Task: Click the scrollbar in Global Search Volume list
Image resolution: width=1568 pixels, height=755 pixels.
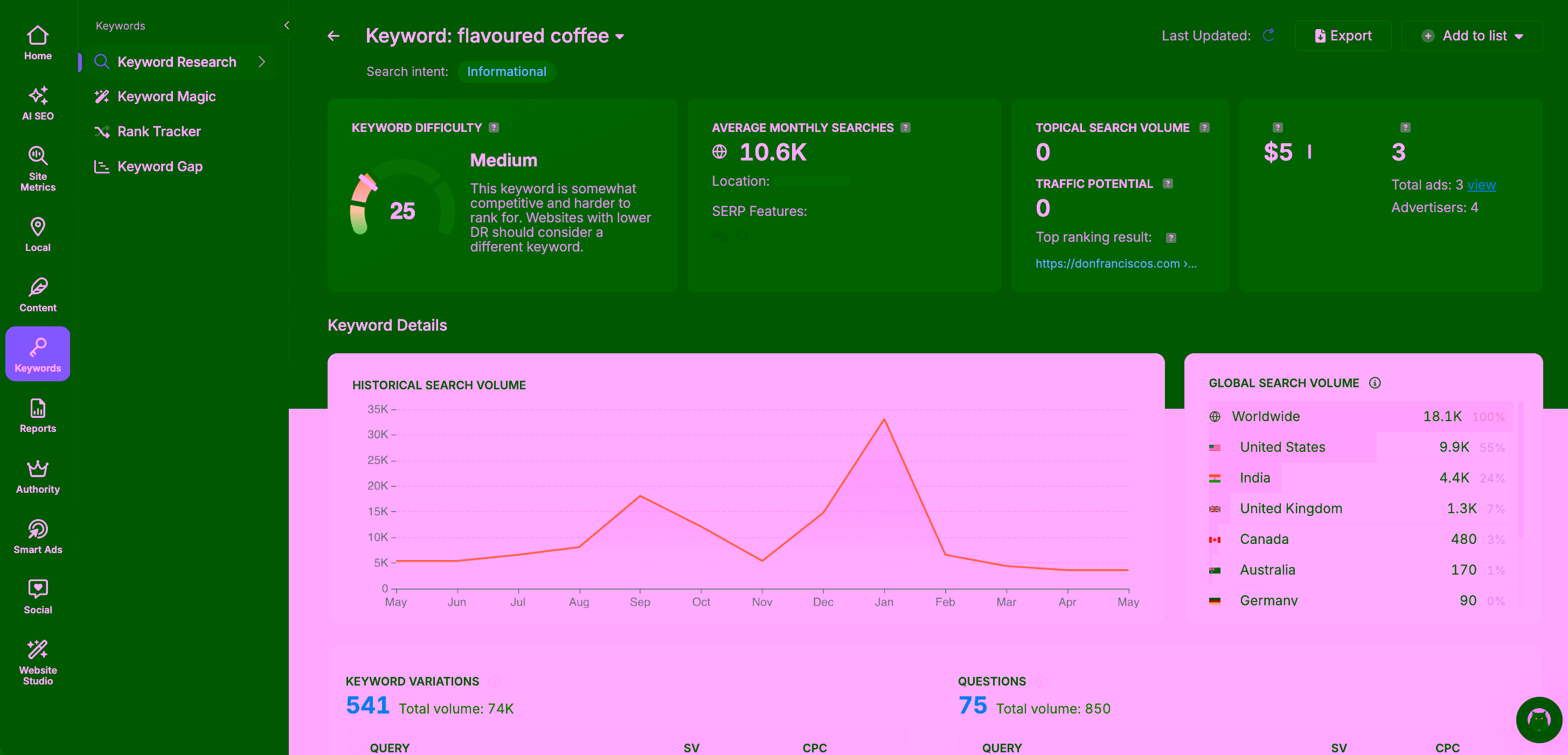Action: click(1521, 470)
